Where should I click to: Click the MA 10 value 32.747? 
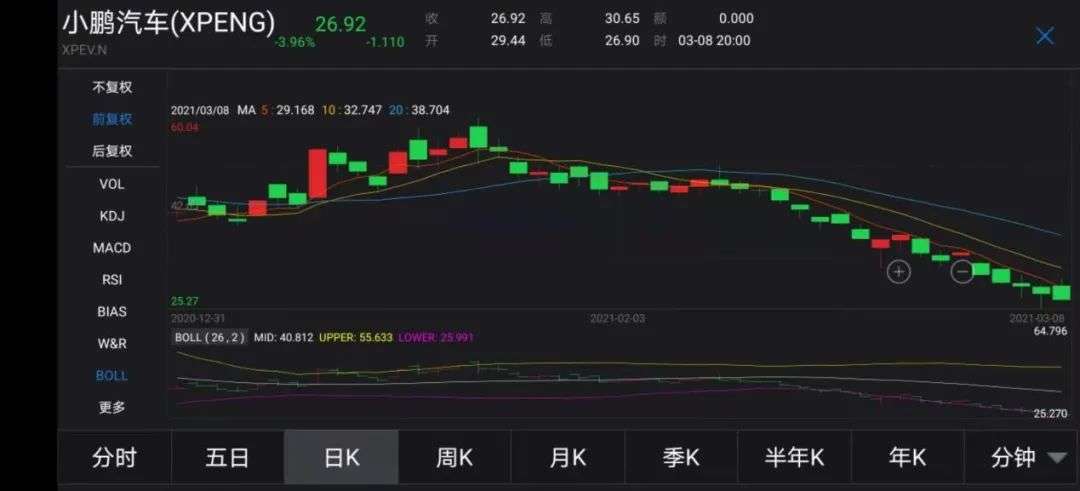(362, 110)
